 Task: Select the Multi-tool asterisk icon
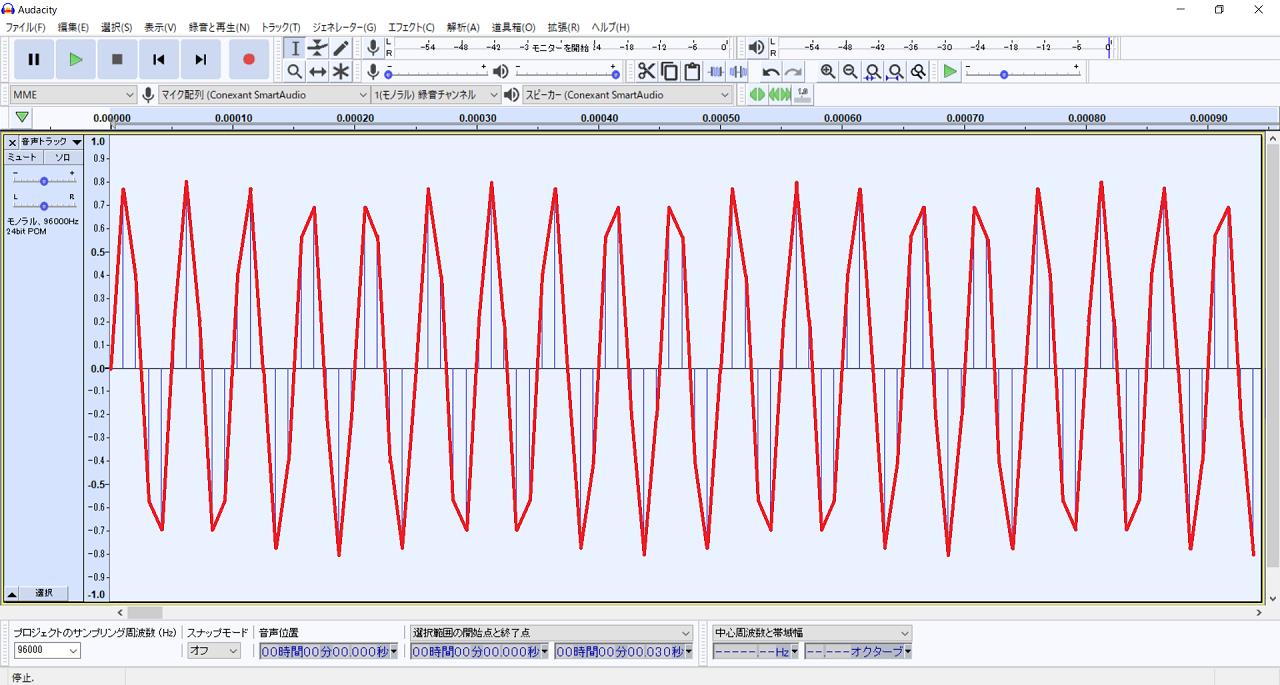coord(341,71)
